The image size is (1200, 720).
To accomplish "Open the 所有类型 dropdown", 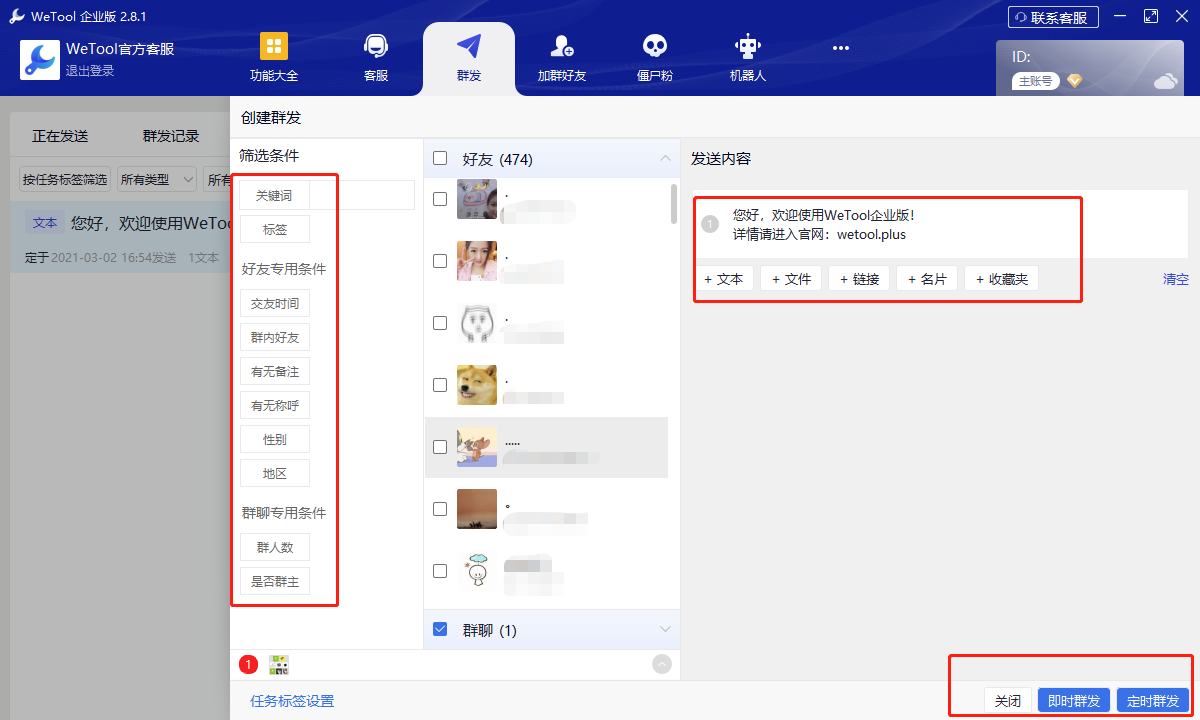I will pos(157,180).
